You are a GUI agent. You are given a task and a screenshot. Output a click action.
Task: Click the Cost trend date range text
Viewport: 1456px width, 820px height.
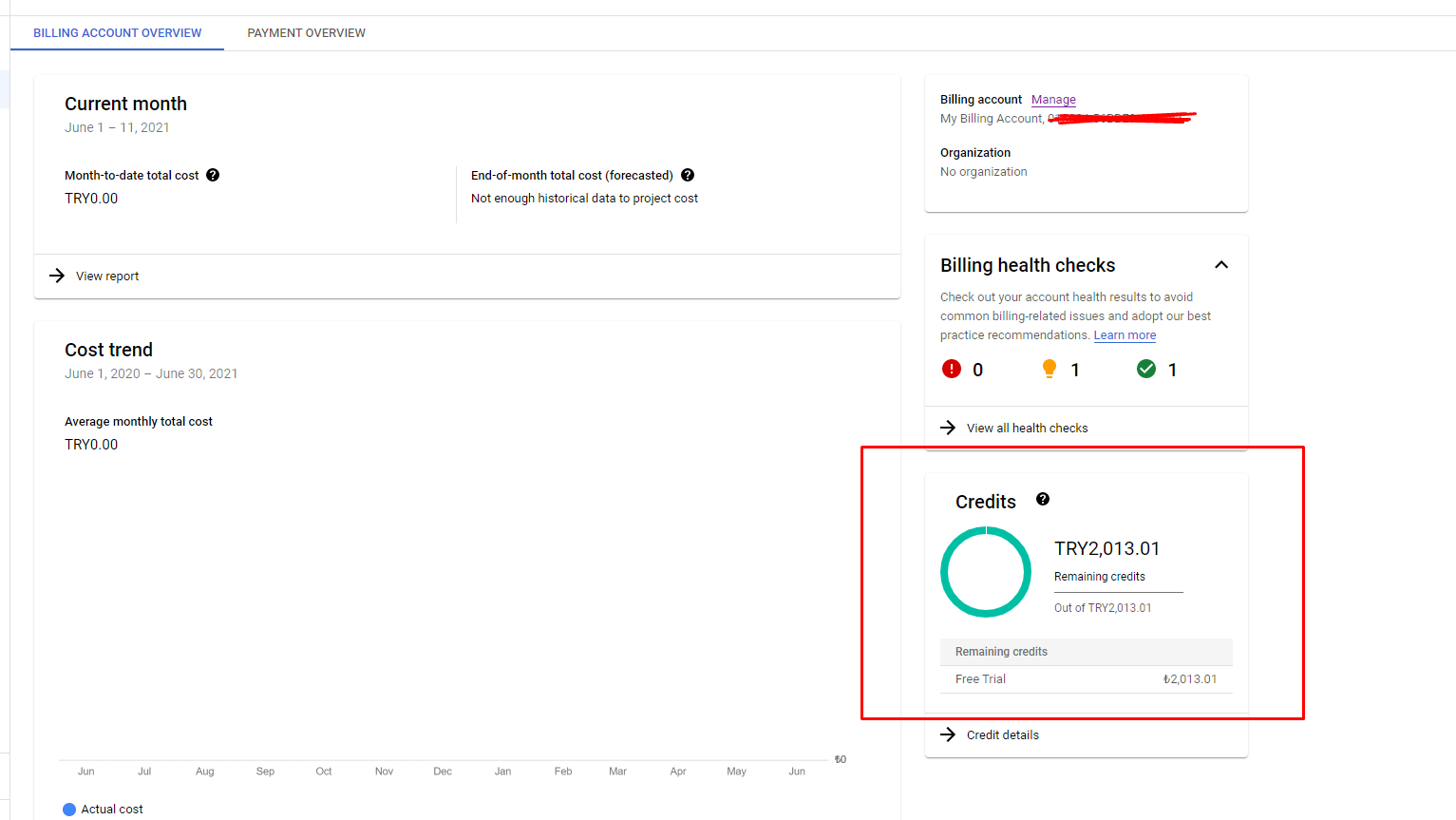click(x=151, y=373)
